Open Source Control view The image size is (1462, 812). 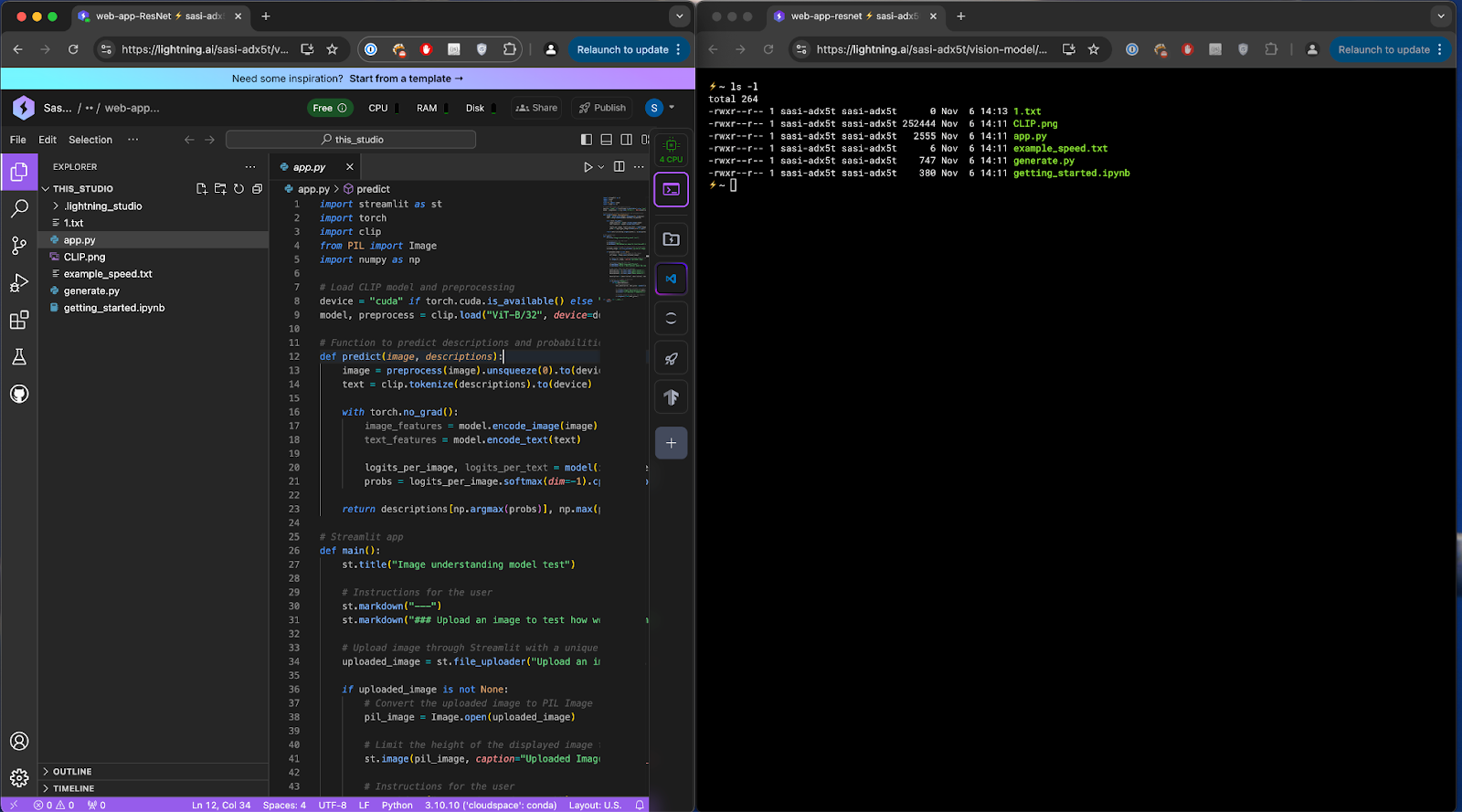pyautogui.click(x=19, y=246)
